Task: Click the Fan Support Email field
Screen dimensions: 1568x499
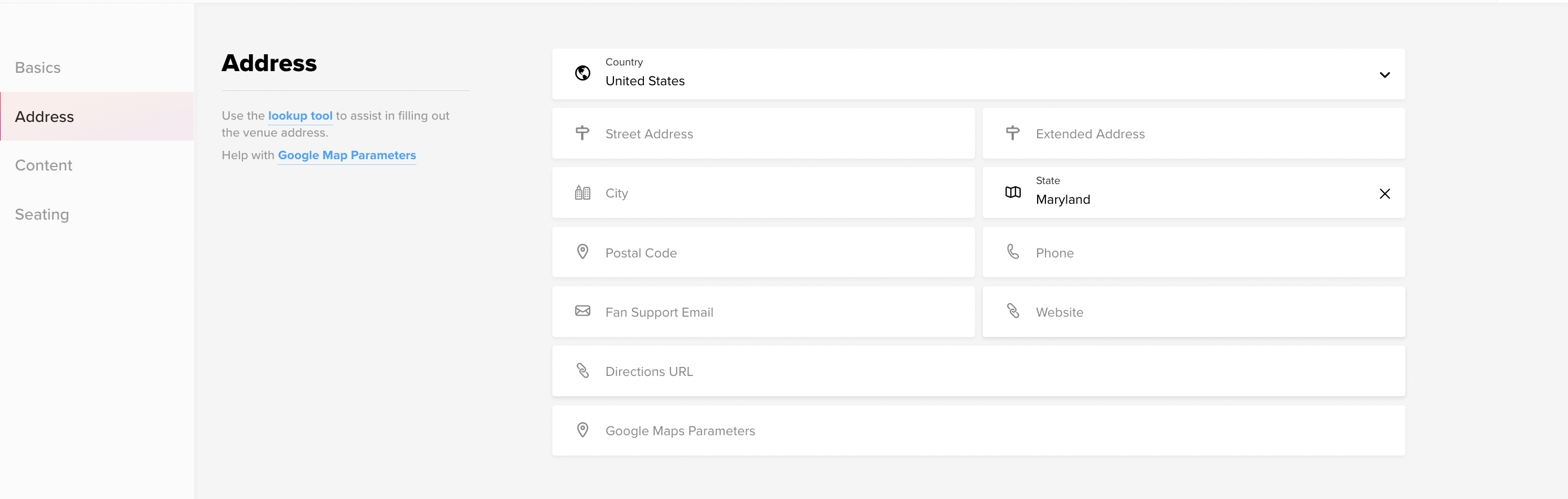Action: click(763, 312)
